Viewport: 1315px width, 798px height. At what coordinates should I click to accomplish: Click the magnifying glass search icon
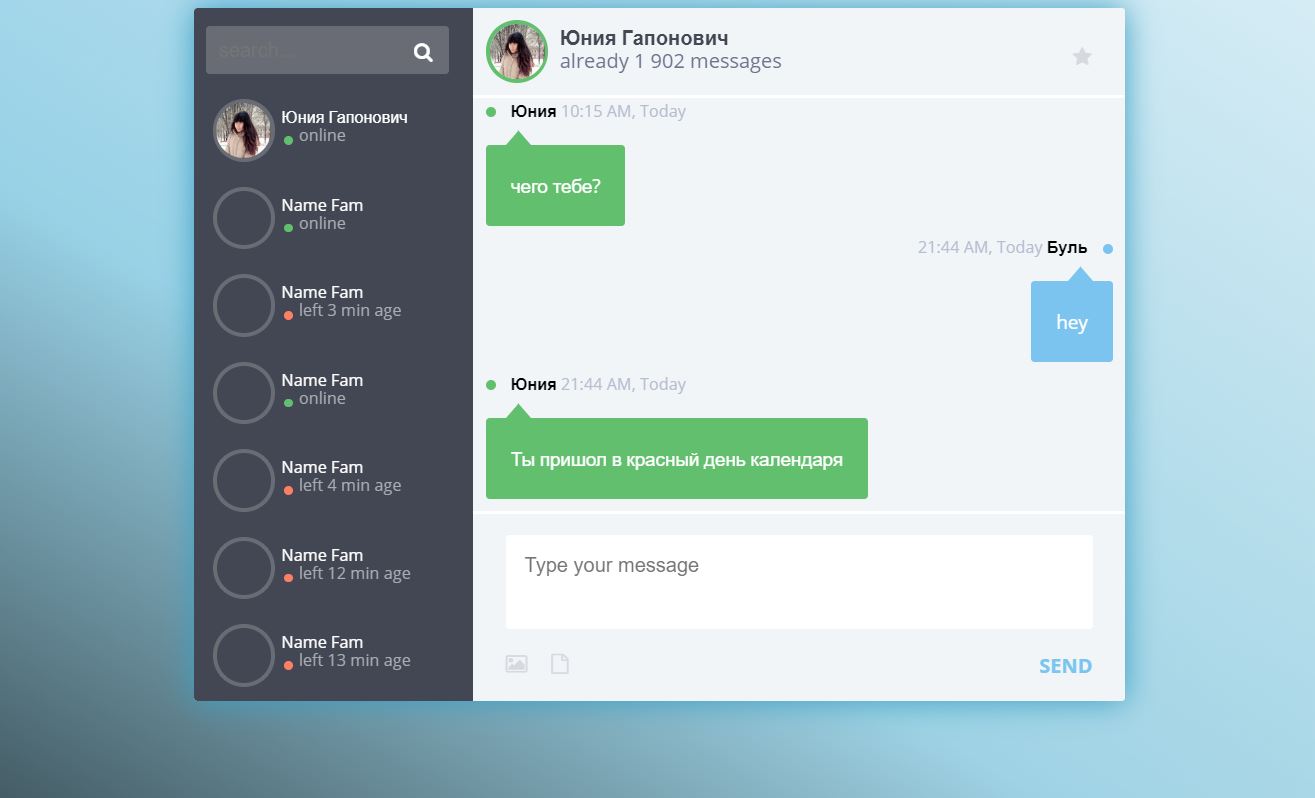(x=423, y=52)
